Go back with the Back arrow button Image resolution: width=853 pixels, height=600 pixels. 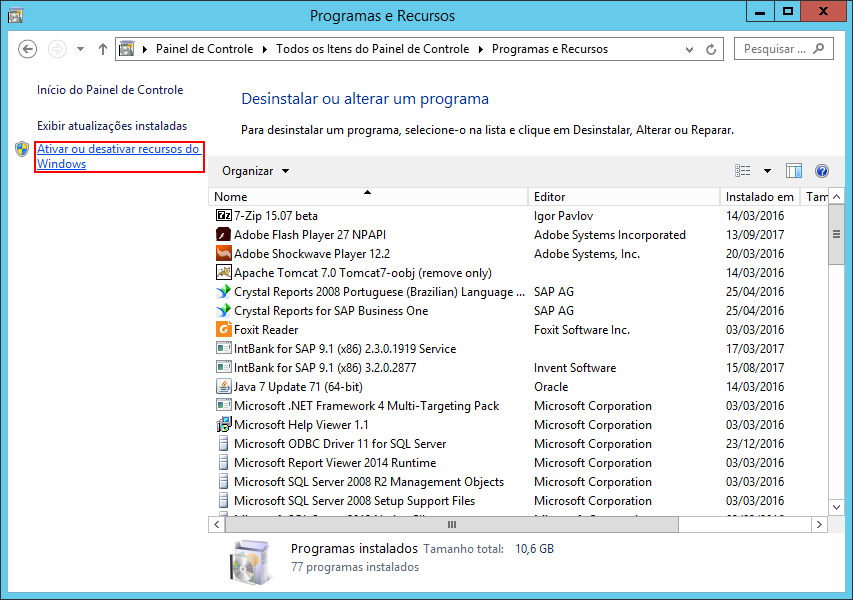click(x=27, y=49)
